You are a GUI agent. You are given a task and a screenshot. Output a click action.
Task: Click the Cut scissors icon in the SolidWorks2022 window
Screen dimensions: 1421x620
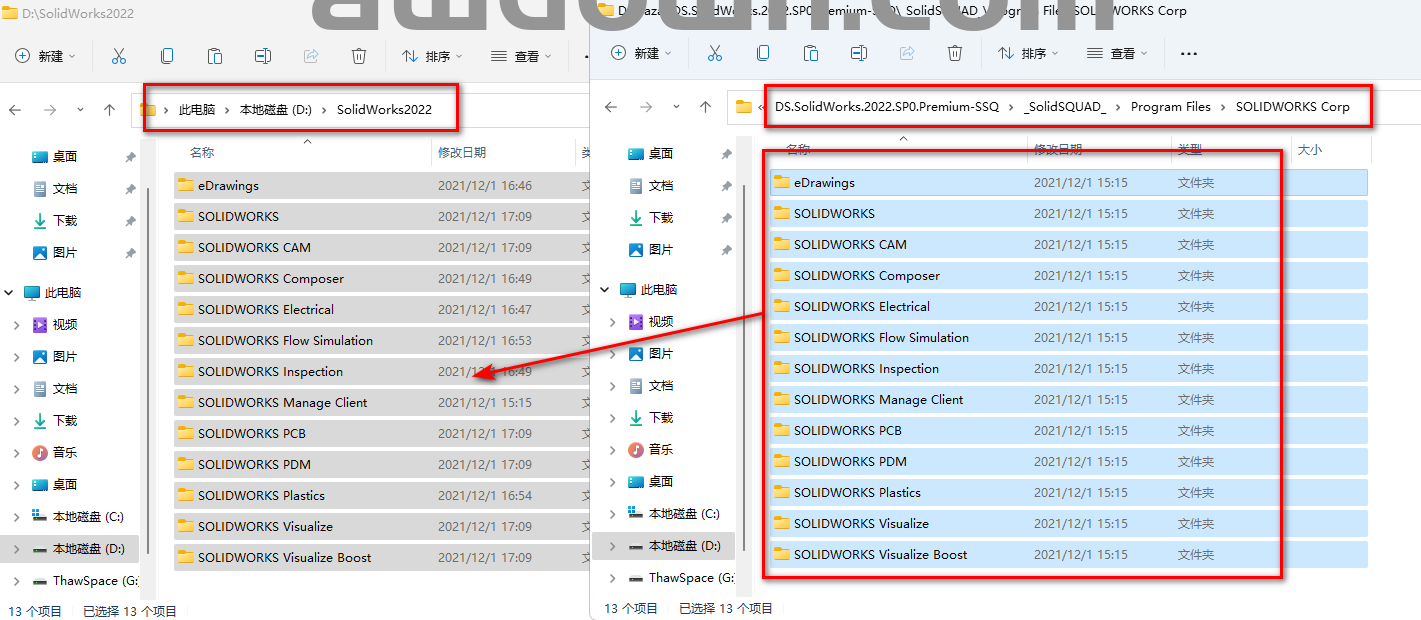(119, 56)
